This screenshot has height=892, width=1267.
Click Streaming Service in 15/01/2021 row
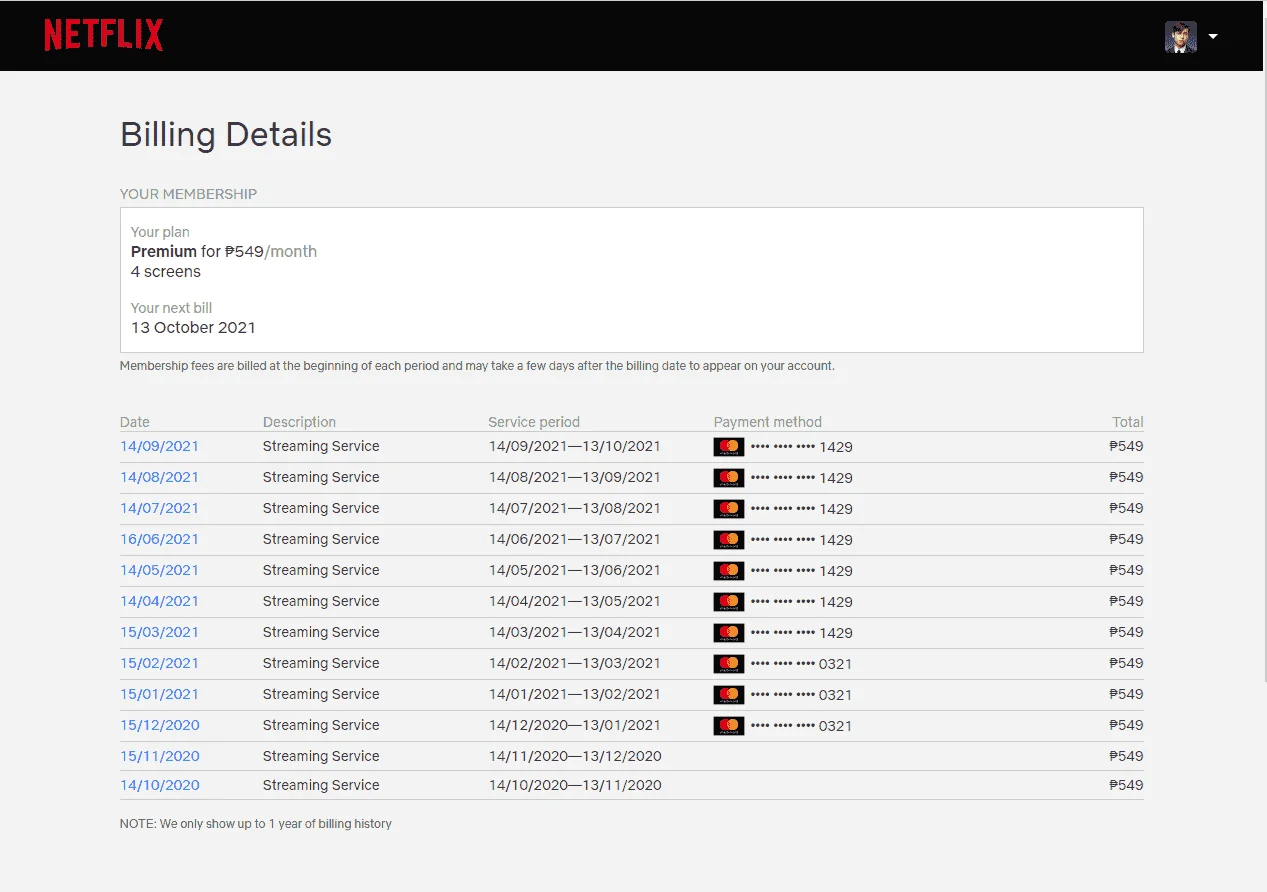pos(321,694)
